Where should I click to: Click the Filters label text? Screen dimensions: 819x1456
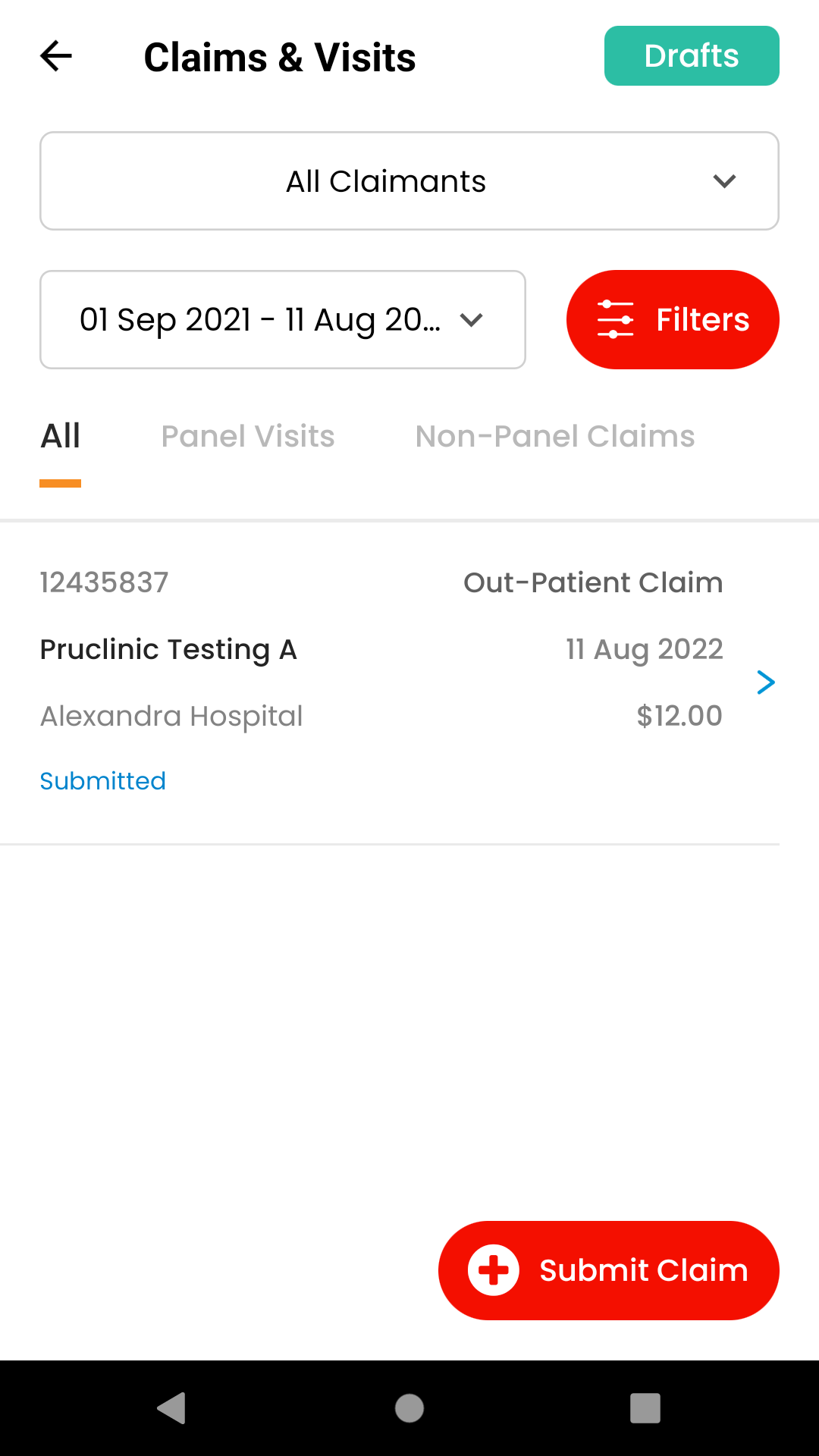click(702, 319)
